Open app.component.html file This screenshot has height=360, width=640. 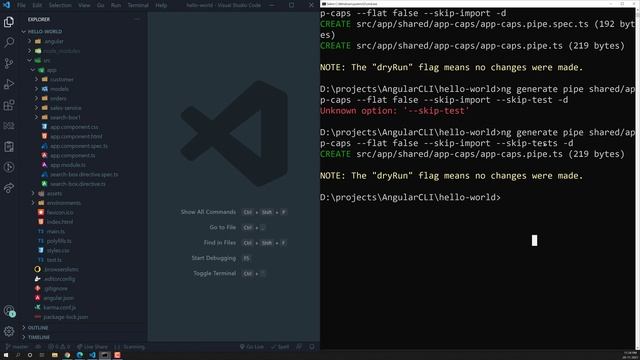[x=76, y=136]
